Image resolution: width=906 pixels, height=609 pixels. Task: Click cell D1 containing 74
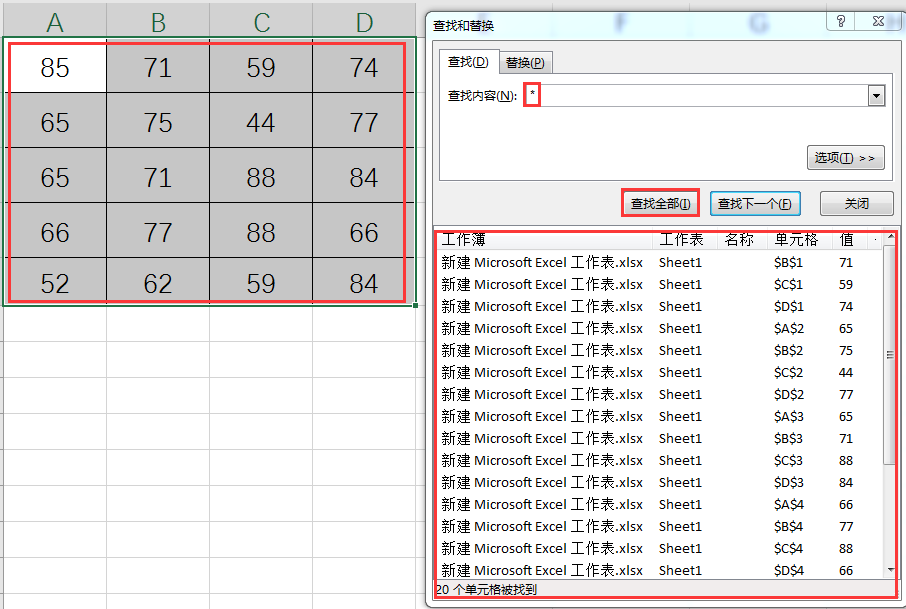point(364,67)
